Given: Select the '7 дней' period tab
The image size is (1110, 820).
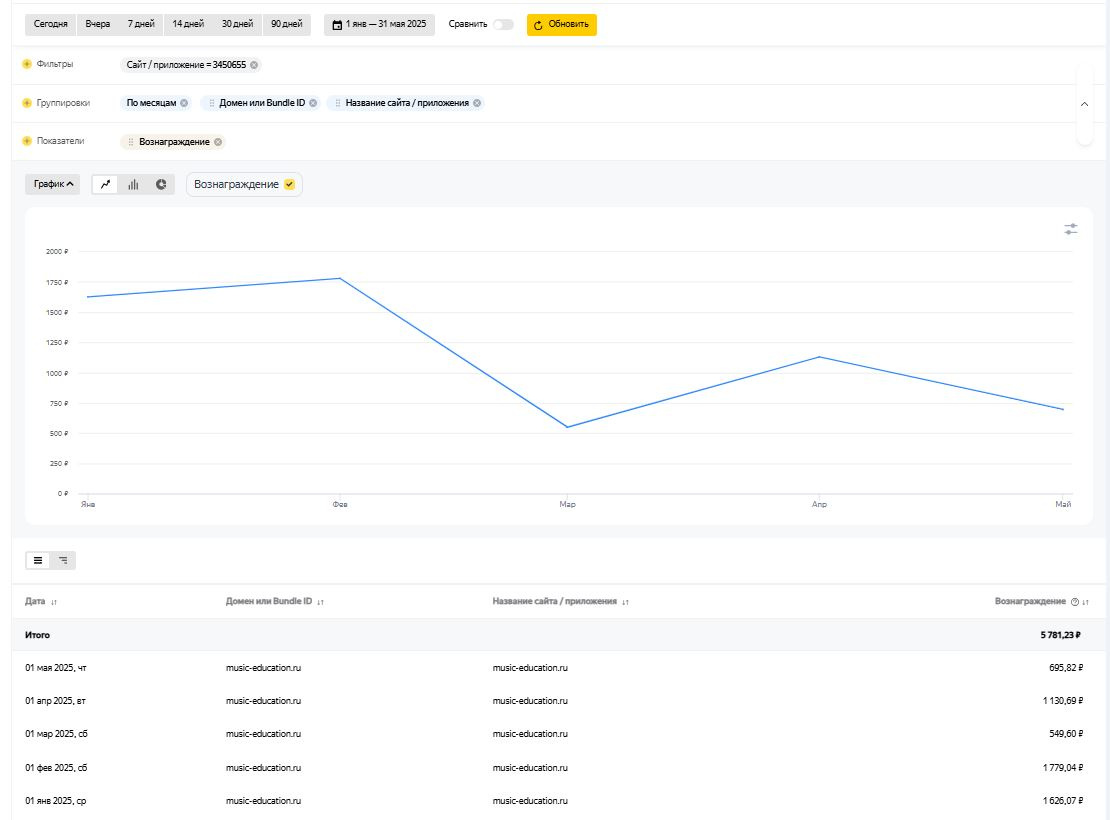Looking at the screenshot, I should coord(141,24).
